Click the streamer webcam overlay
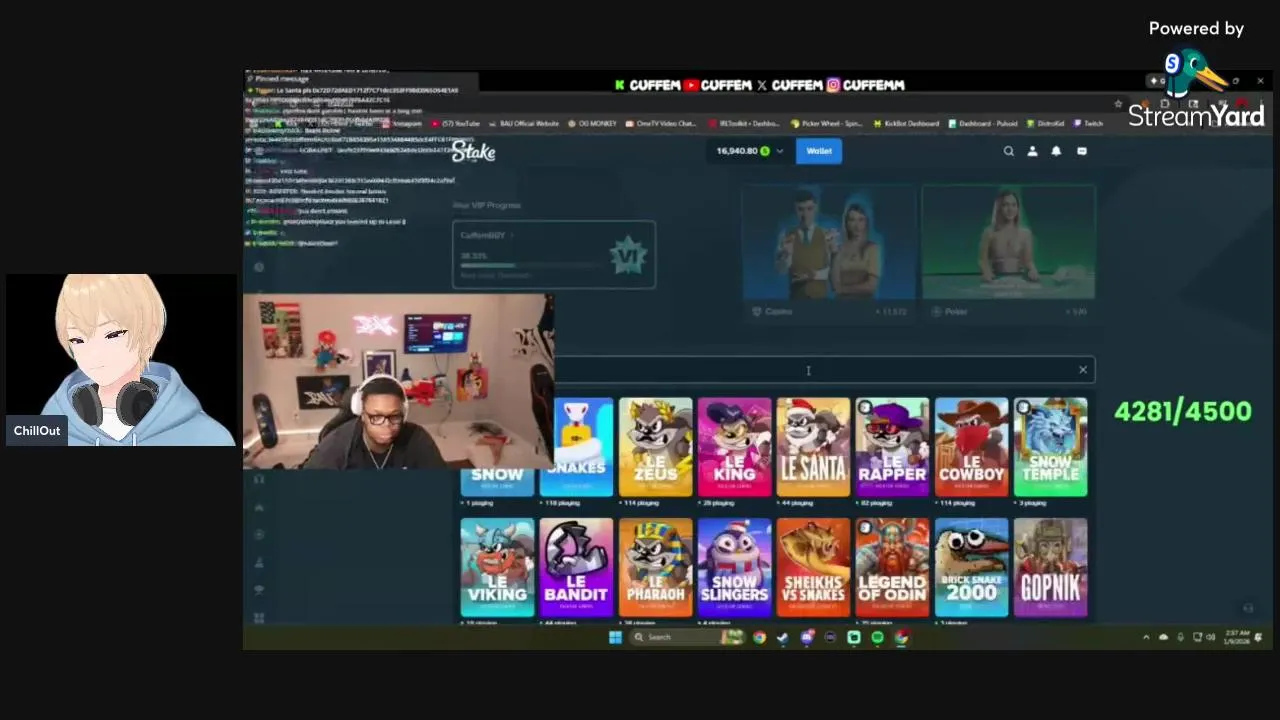This screenshot has height=720, width=1280. click(398, 381)
